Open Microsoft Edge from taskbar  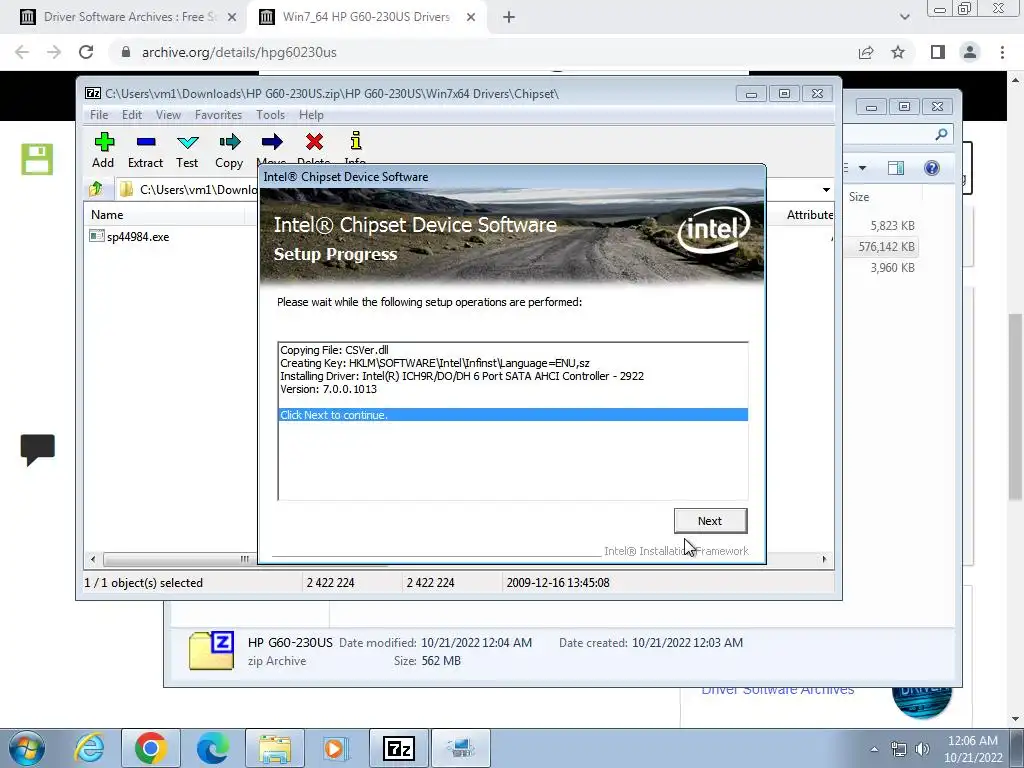(212, 748)
